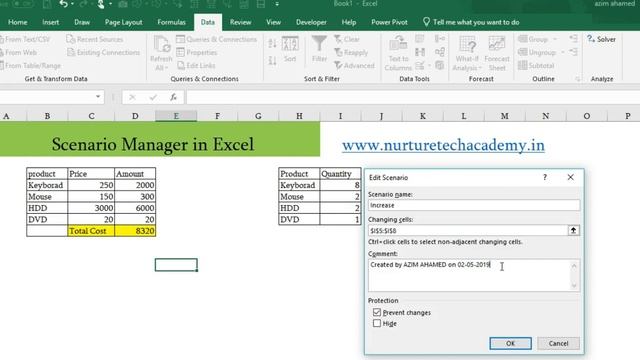640x360 pixels.
Task: Launch the Solver add-in
Action: pos(602,39)
